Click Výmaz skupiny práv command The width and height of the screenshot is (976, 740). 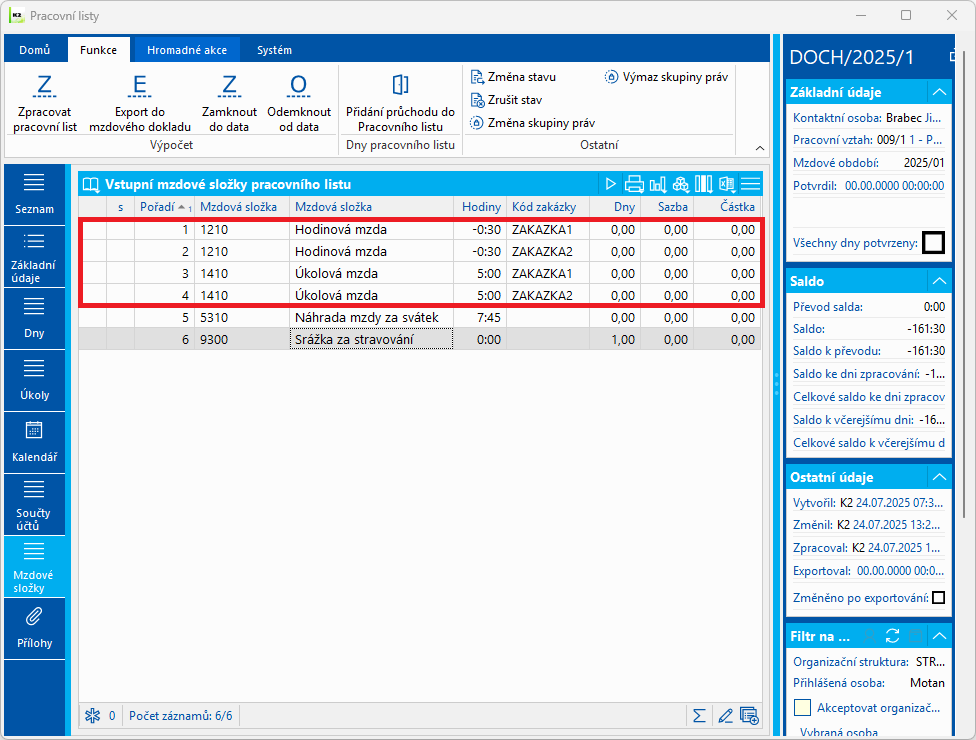click(x=666, y=77)
